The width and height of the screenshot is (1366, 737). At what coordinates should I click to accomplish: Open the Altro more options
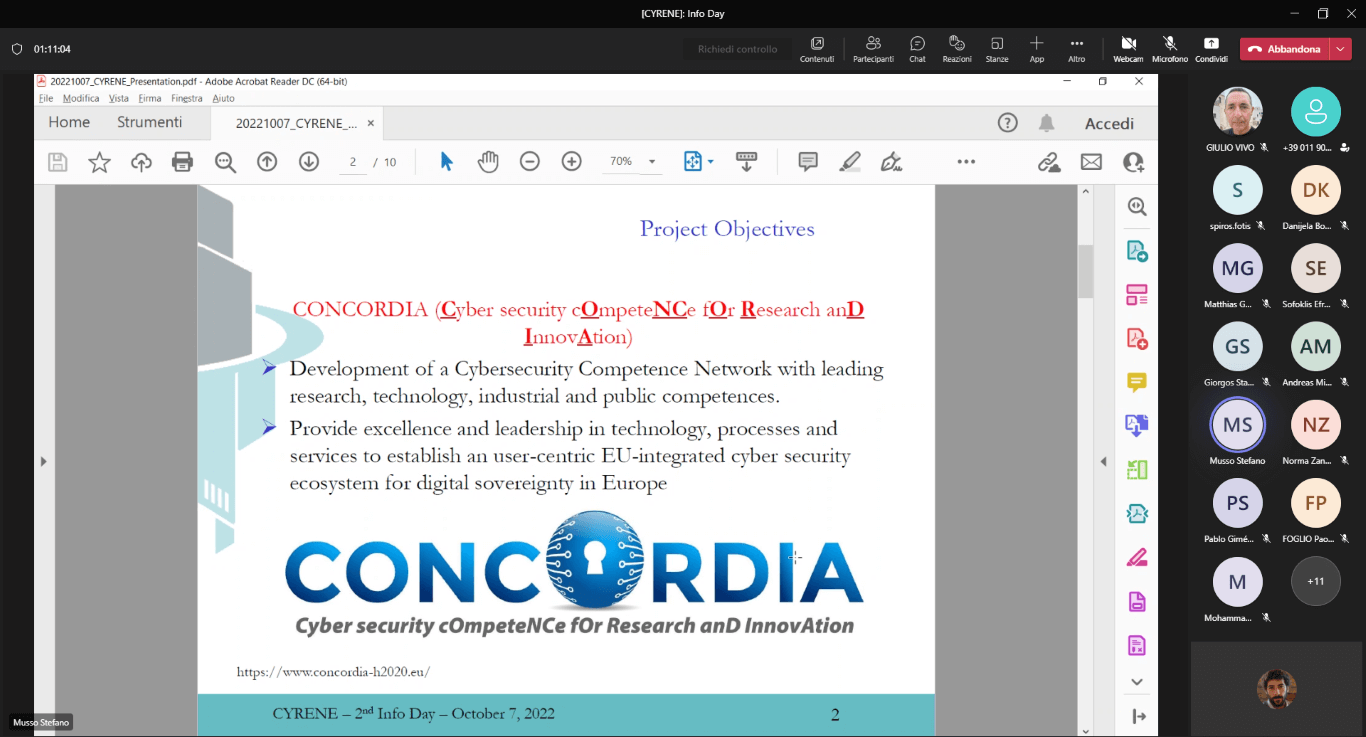[x=1077, y=49]
